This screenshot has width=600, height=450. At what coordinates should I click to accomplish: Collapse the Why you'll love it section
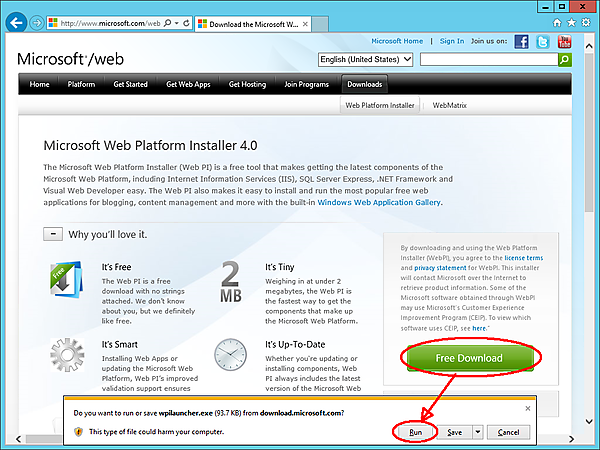(53, 234)
